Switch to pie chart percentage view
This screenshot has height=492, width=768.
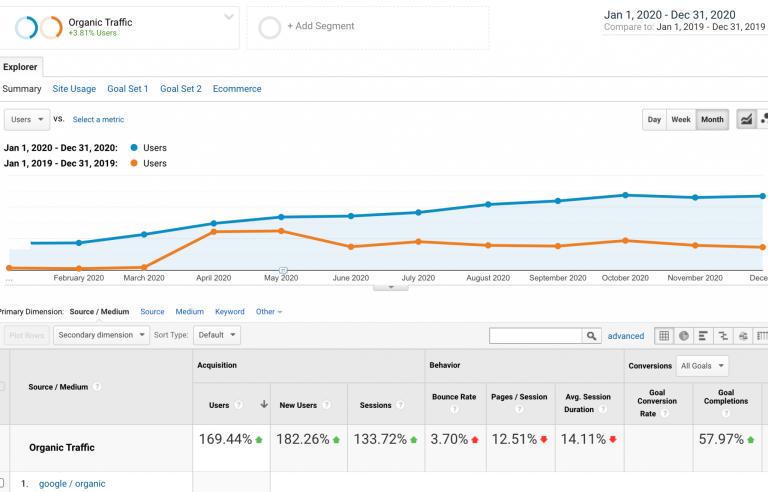(683, 336)
